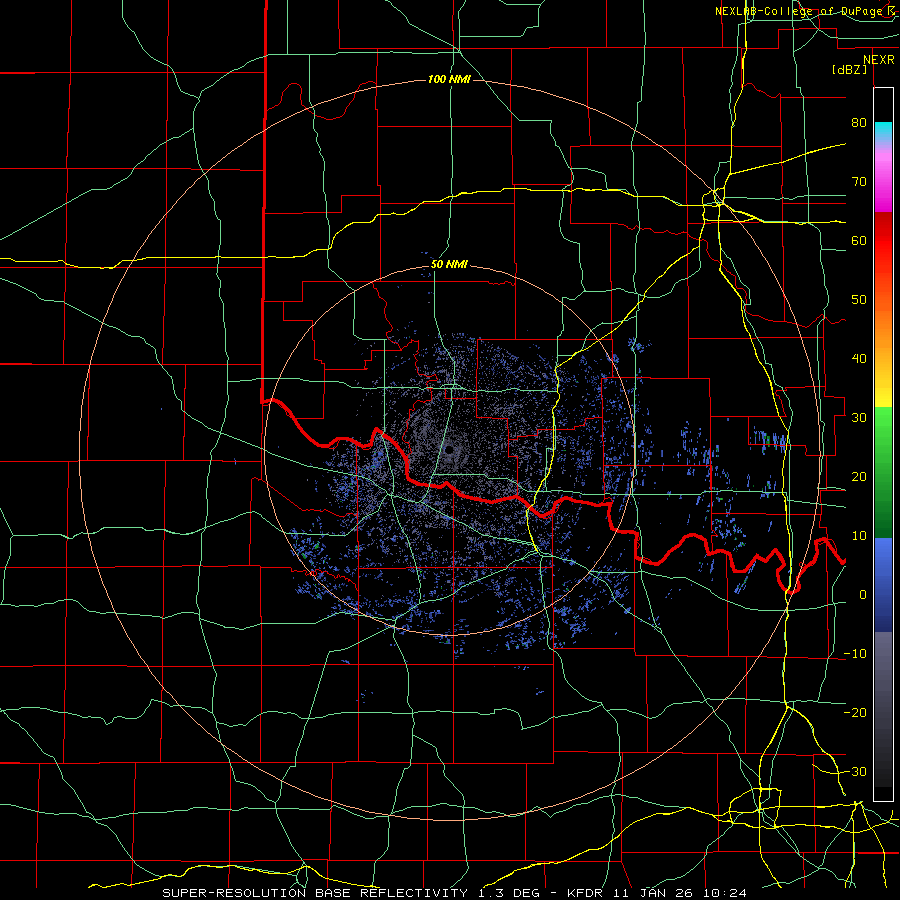Click the -20 dBZ scale value
The height and width of the screenshot is (900, 900).
(x=855, y=712)
